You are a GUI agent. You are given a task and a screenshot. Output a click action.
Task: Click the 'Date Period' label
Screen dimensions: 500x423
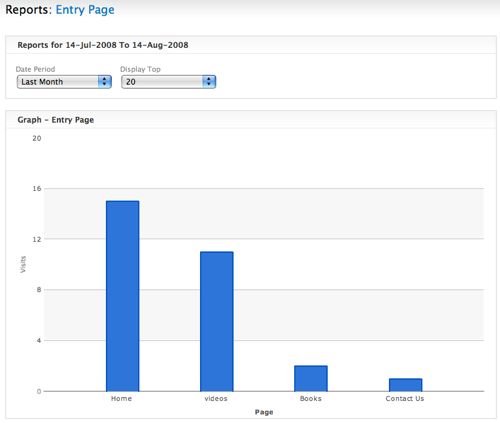[35, 69]
